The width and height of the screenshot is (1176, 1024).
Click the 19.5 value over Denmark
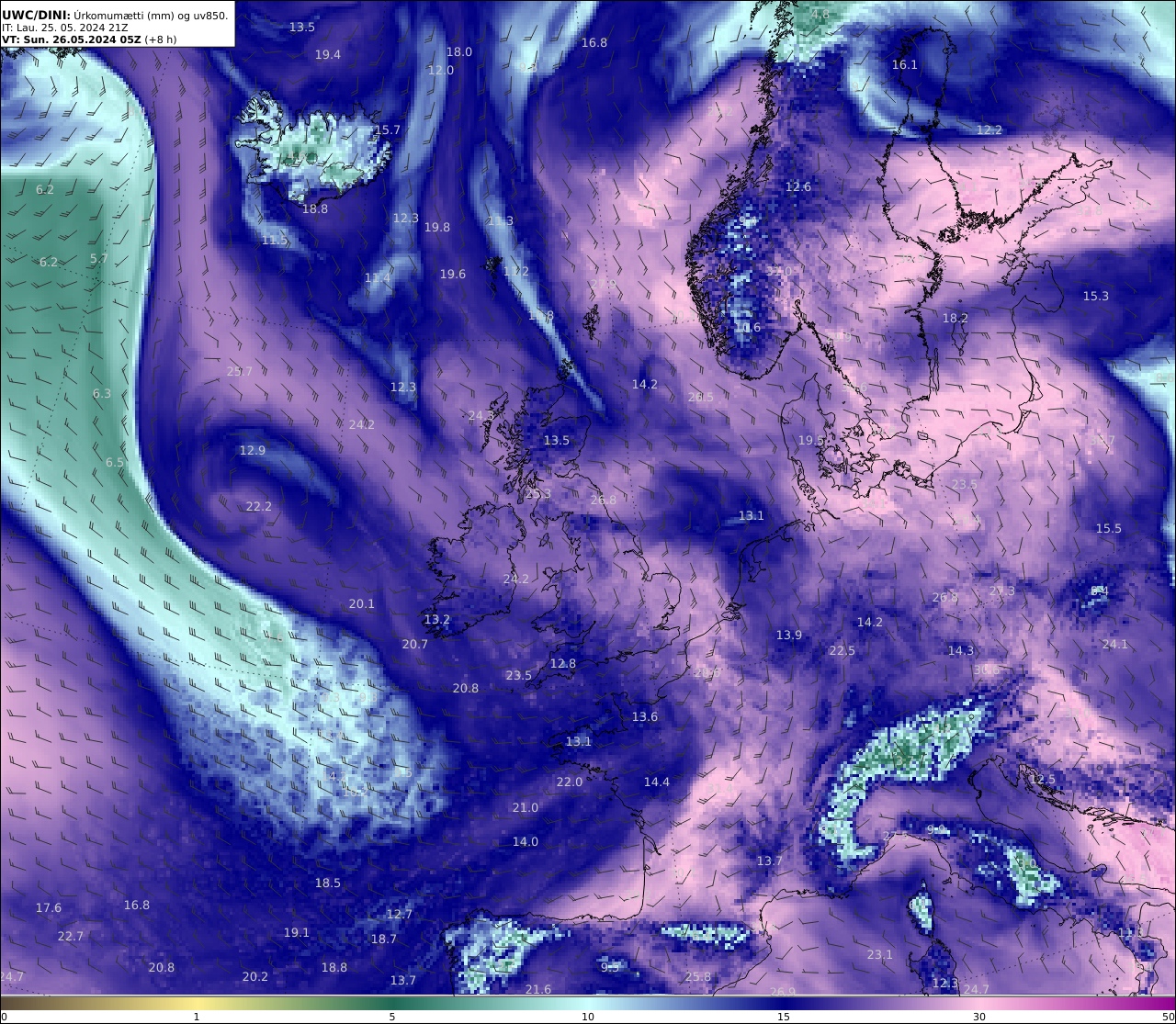pyautogui.click(x=811, y=441)
